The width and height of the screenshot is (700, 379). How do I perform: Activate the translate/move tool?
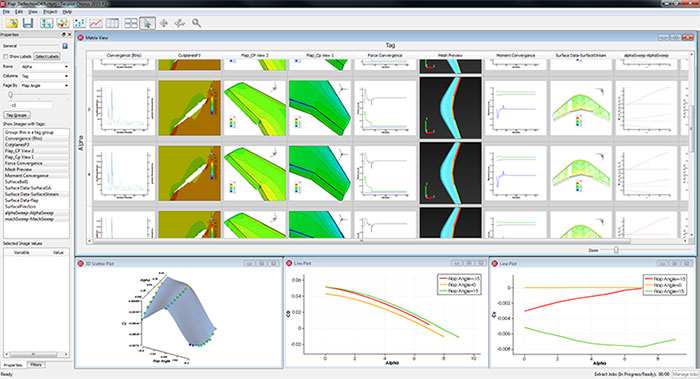164,23
